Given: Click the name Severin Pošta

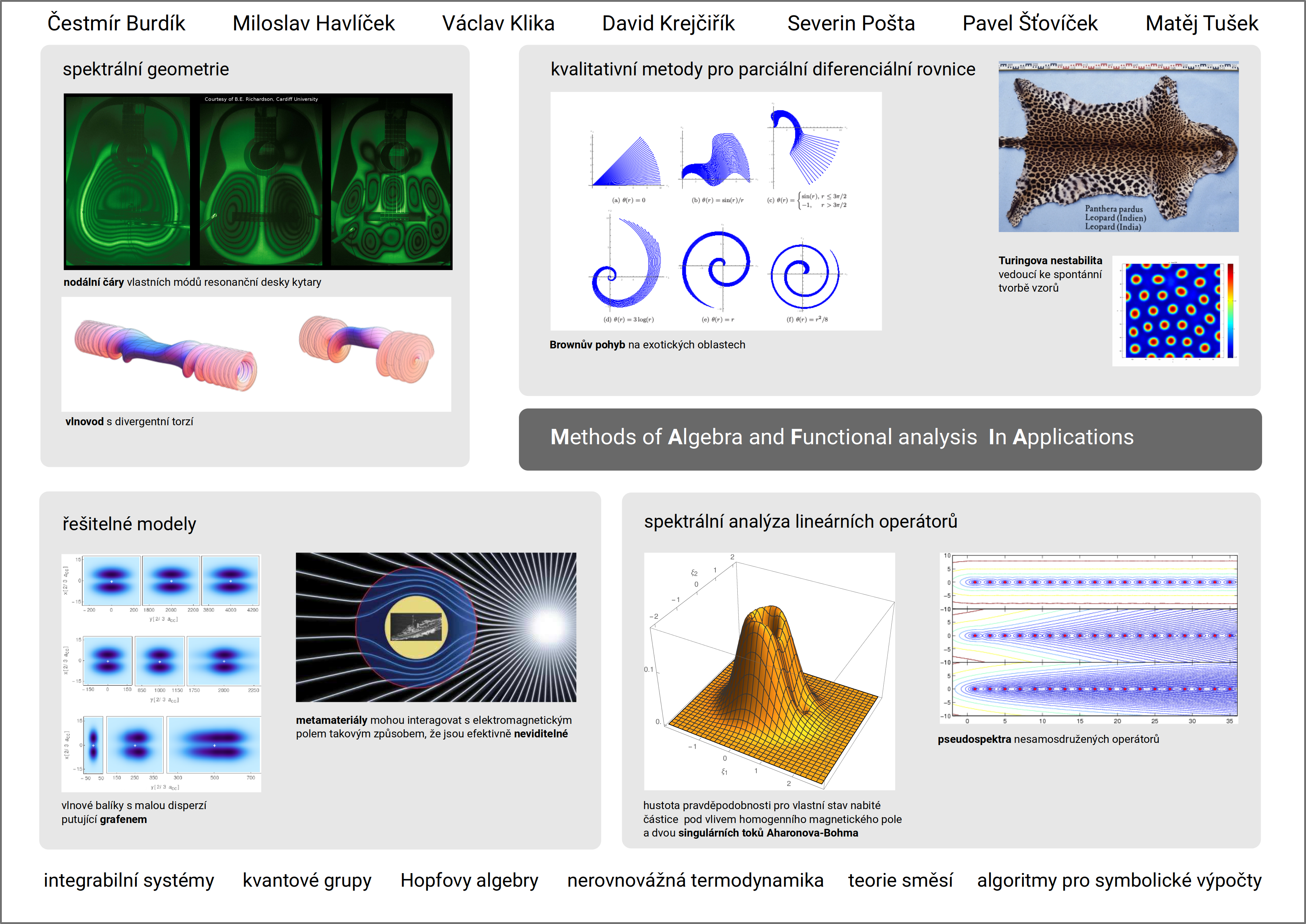Looking at the screenshot, I should [851, 23].
